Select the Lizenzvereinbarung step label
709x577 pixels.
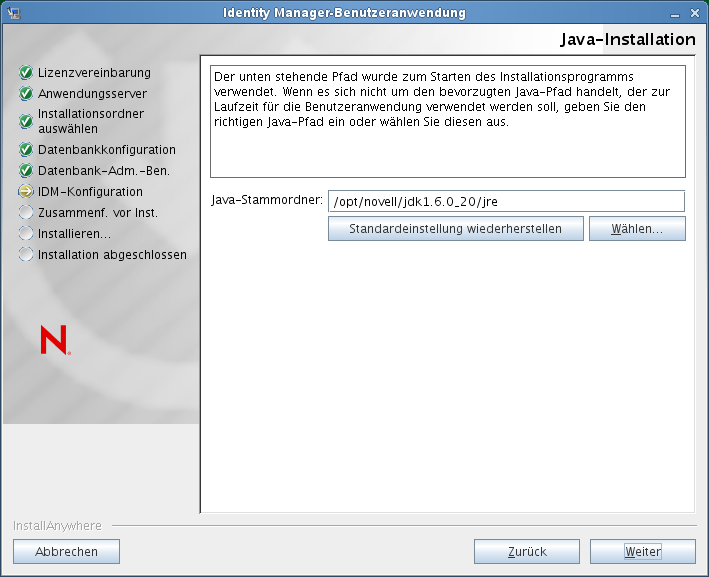94,72
